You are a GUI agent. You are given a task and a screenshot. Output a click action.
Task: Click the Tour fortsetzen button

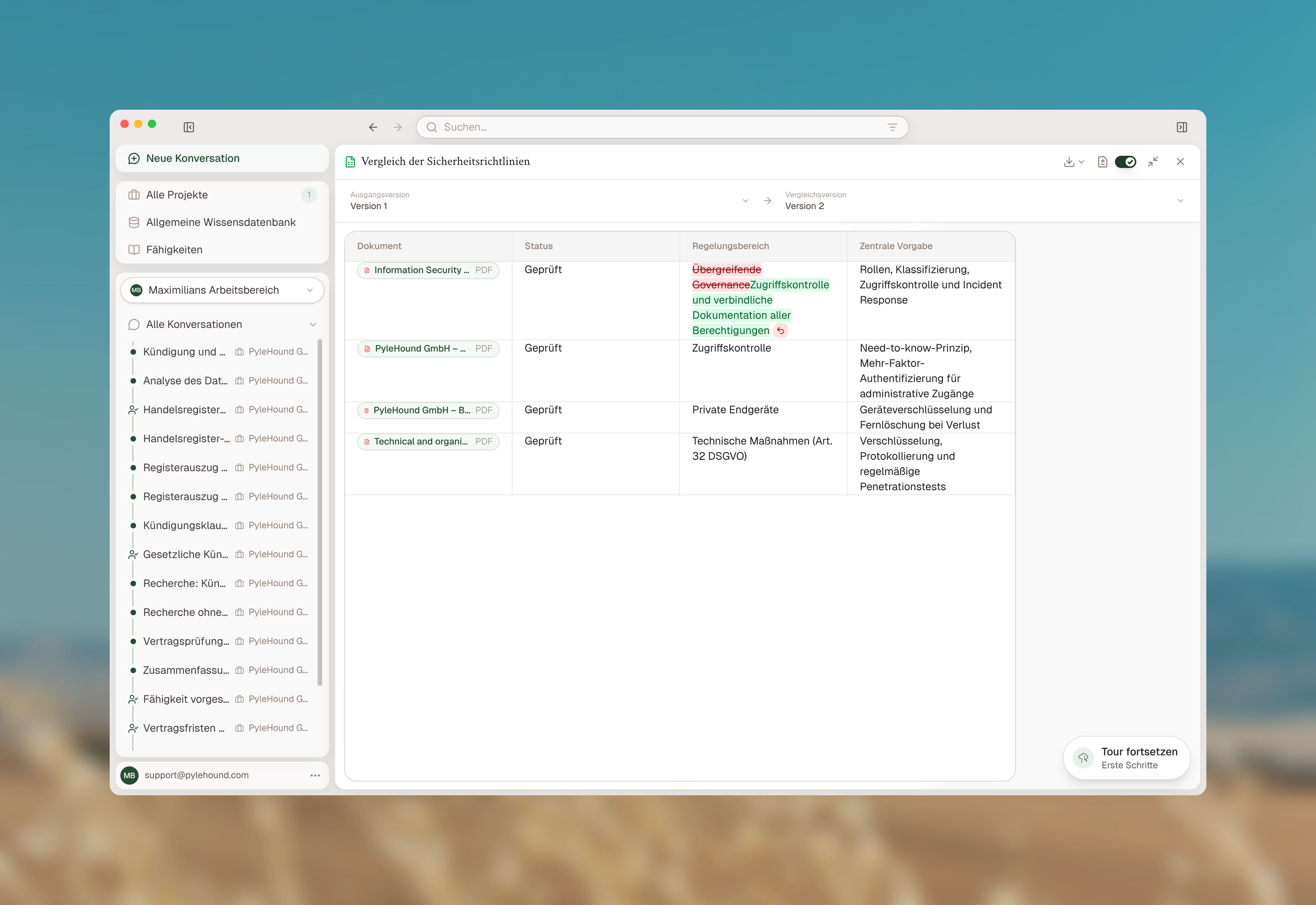click(1127, 758)
